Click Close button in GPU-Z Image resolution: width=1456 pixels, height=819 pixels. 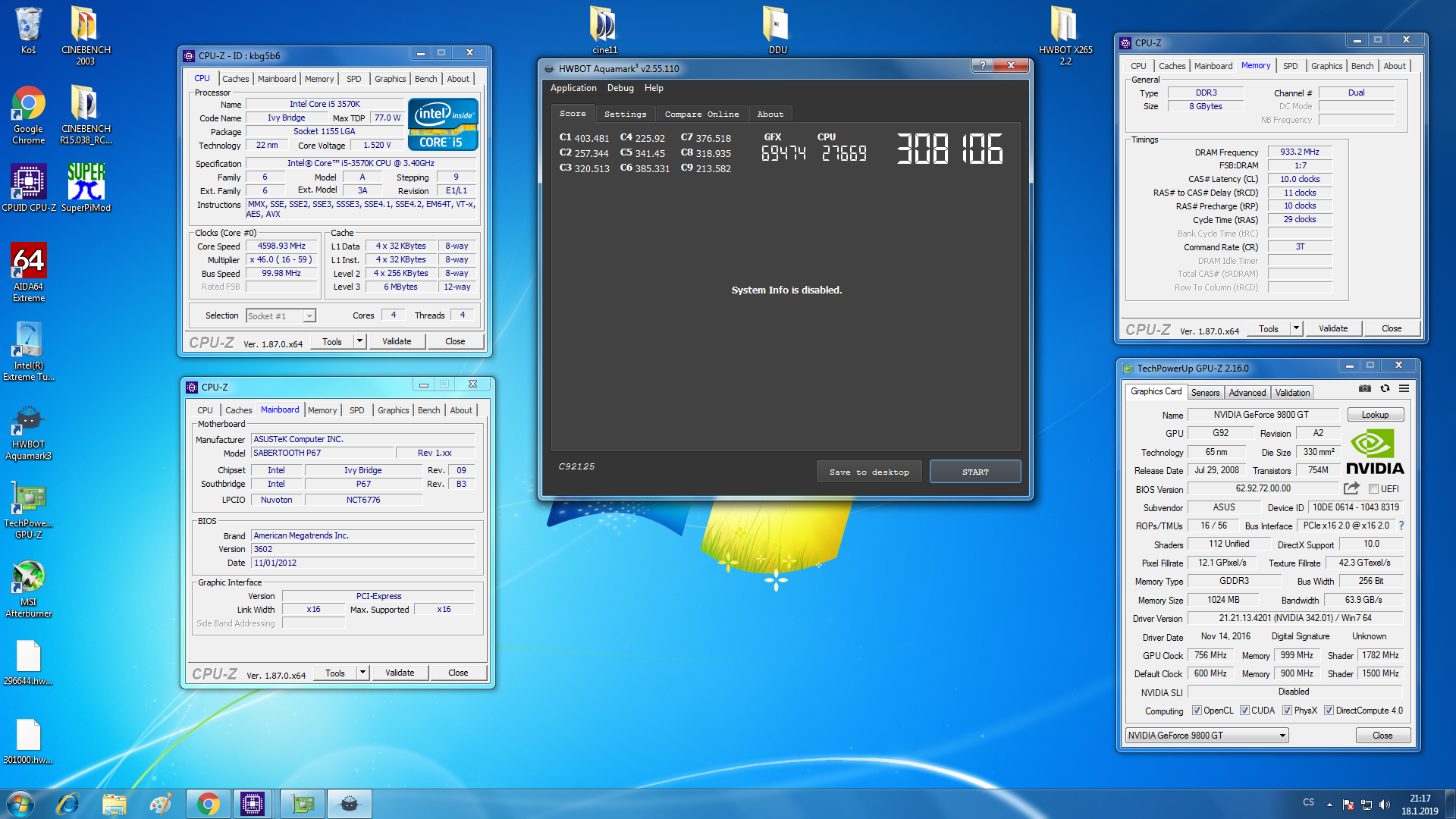click(1382, 736)
